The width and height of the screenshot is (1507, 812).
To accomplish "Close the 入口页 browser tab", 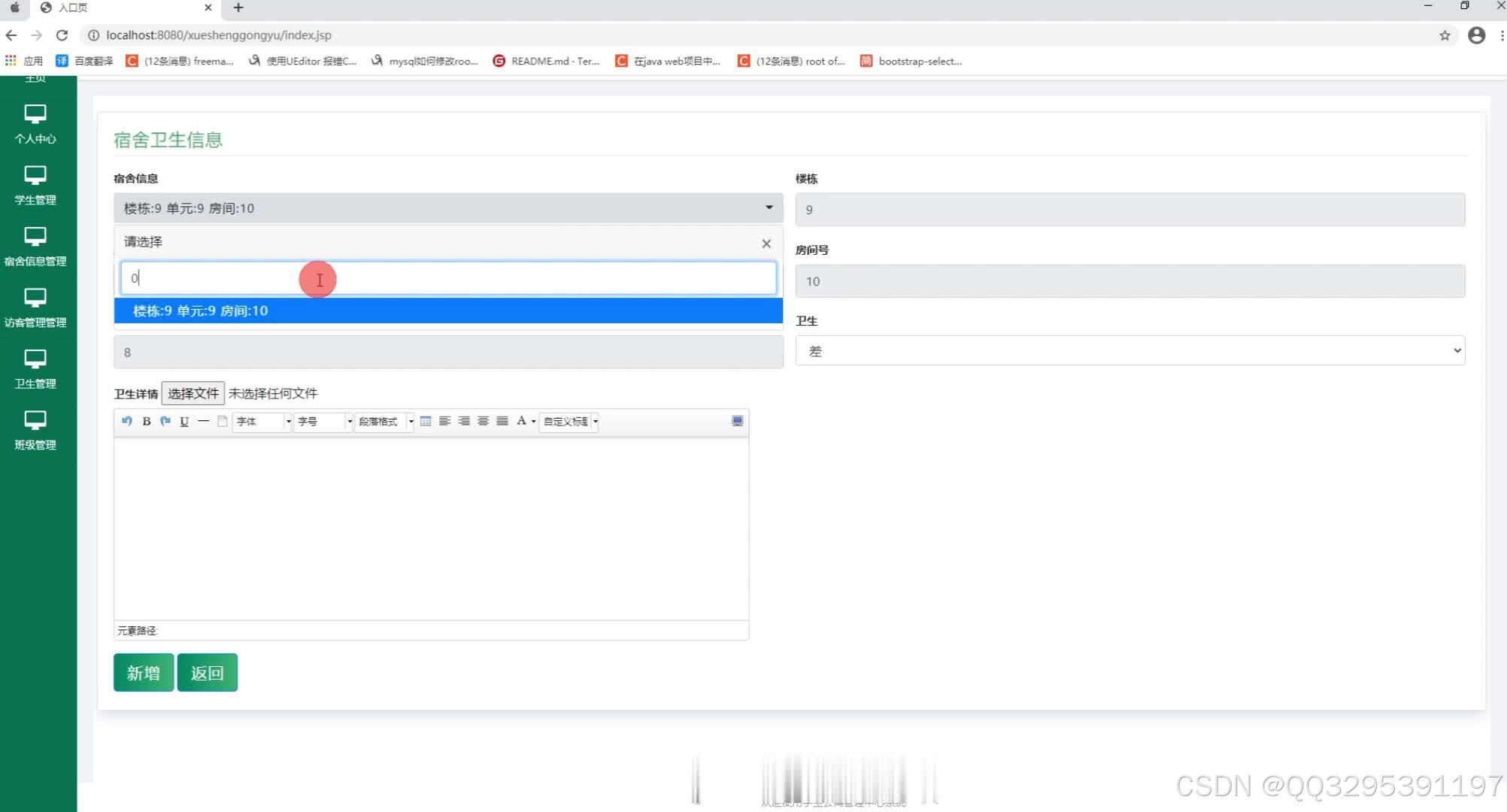I will tap(208, 8).
